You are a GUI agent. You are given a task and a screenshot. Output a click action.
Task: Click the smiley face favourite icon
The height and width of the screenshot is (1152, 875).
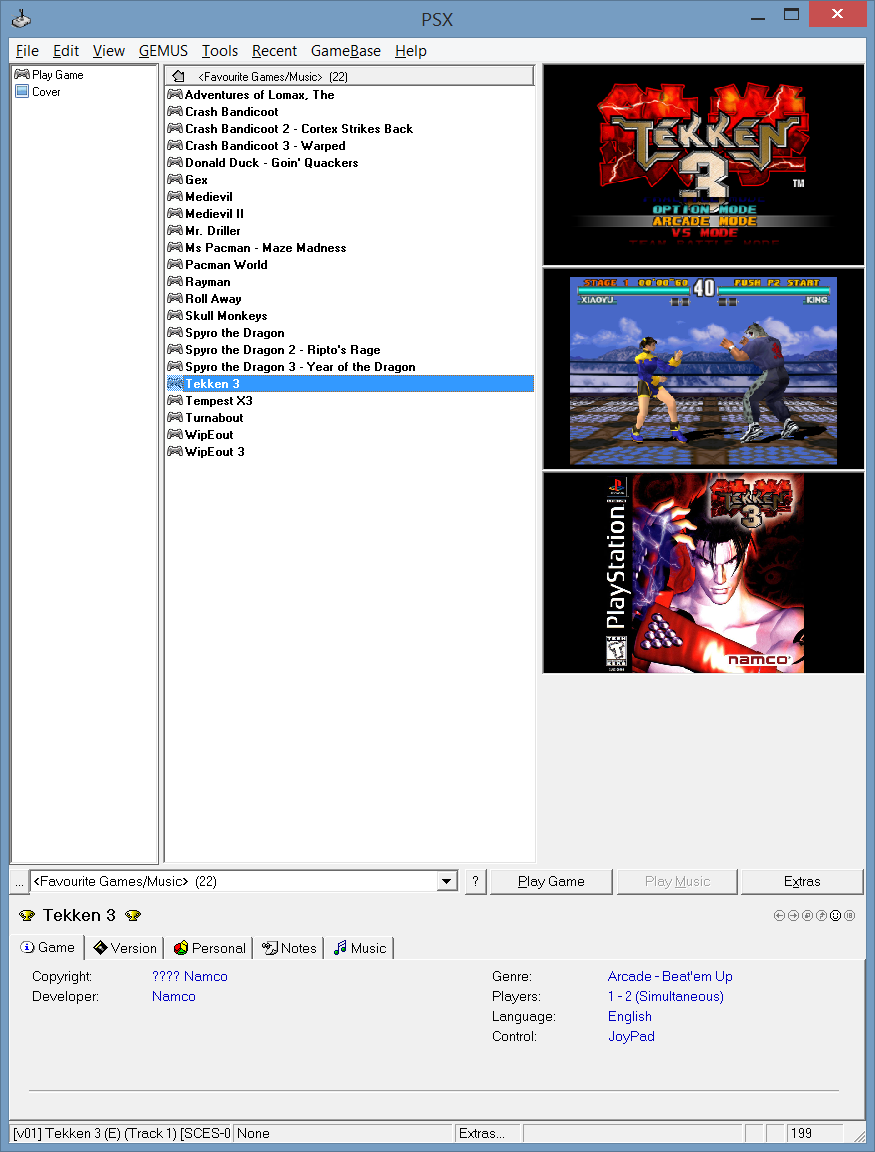[835, 915]
